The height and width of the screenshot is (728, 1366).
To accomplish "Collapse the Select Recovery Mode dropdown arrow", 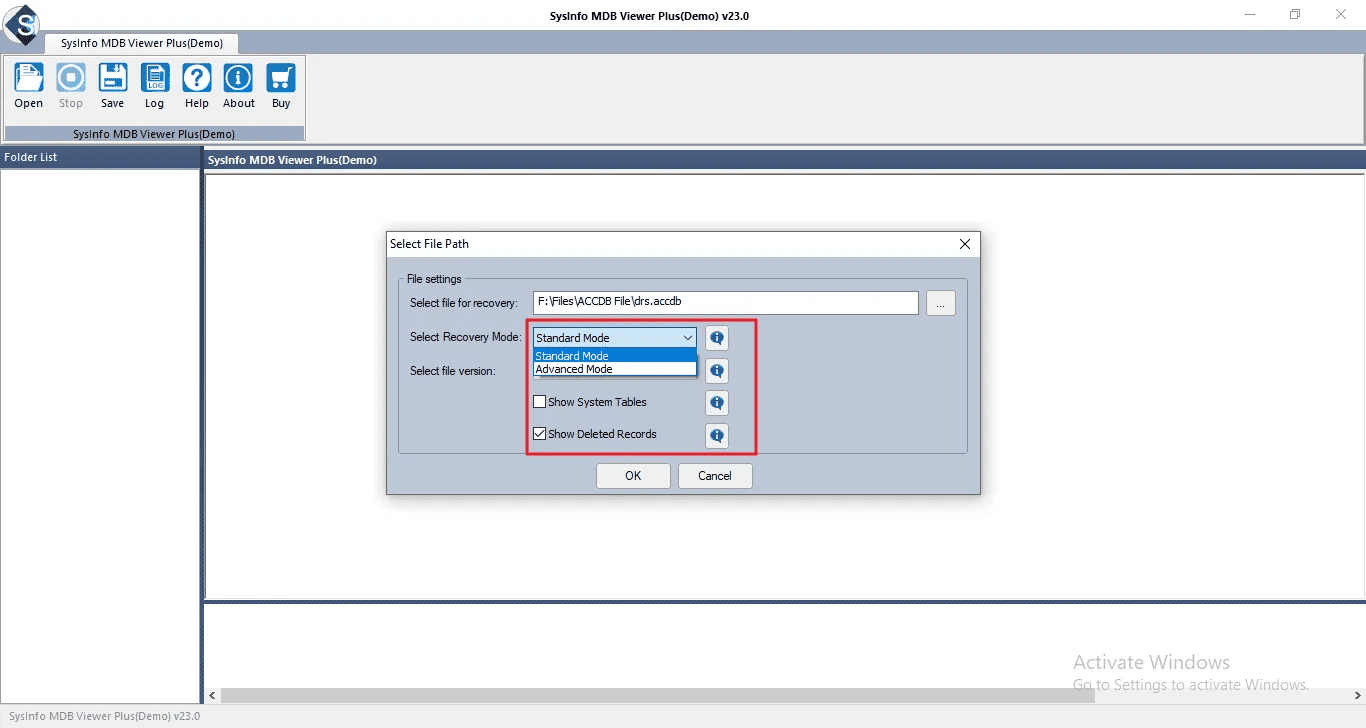I will point(688,338).
